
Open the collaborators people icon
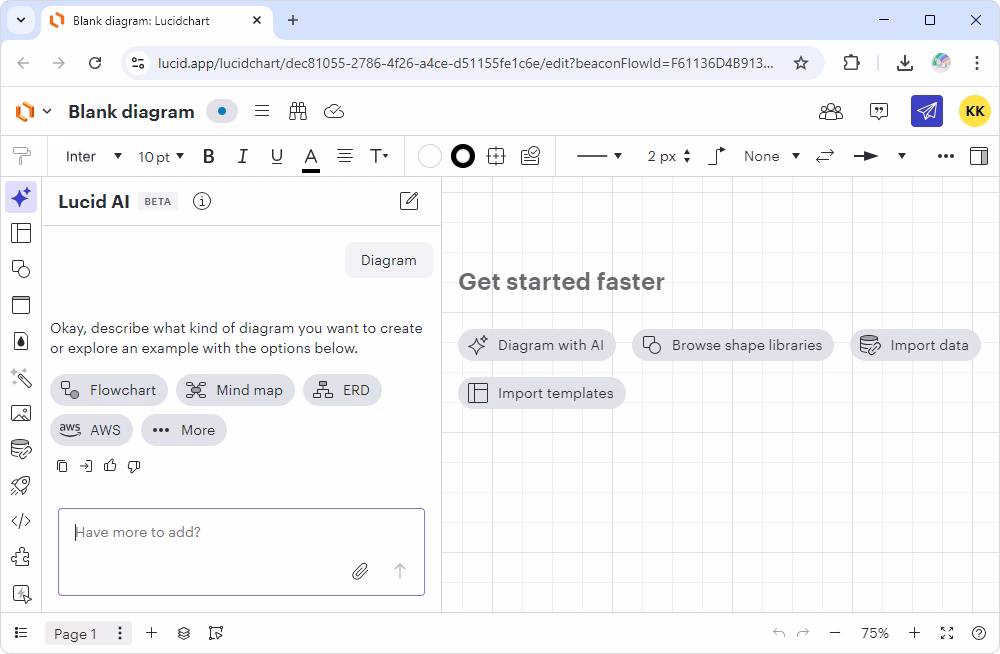pyautogui.click(x=830, y=112)
